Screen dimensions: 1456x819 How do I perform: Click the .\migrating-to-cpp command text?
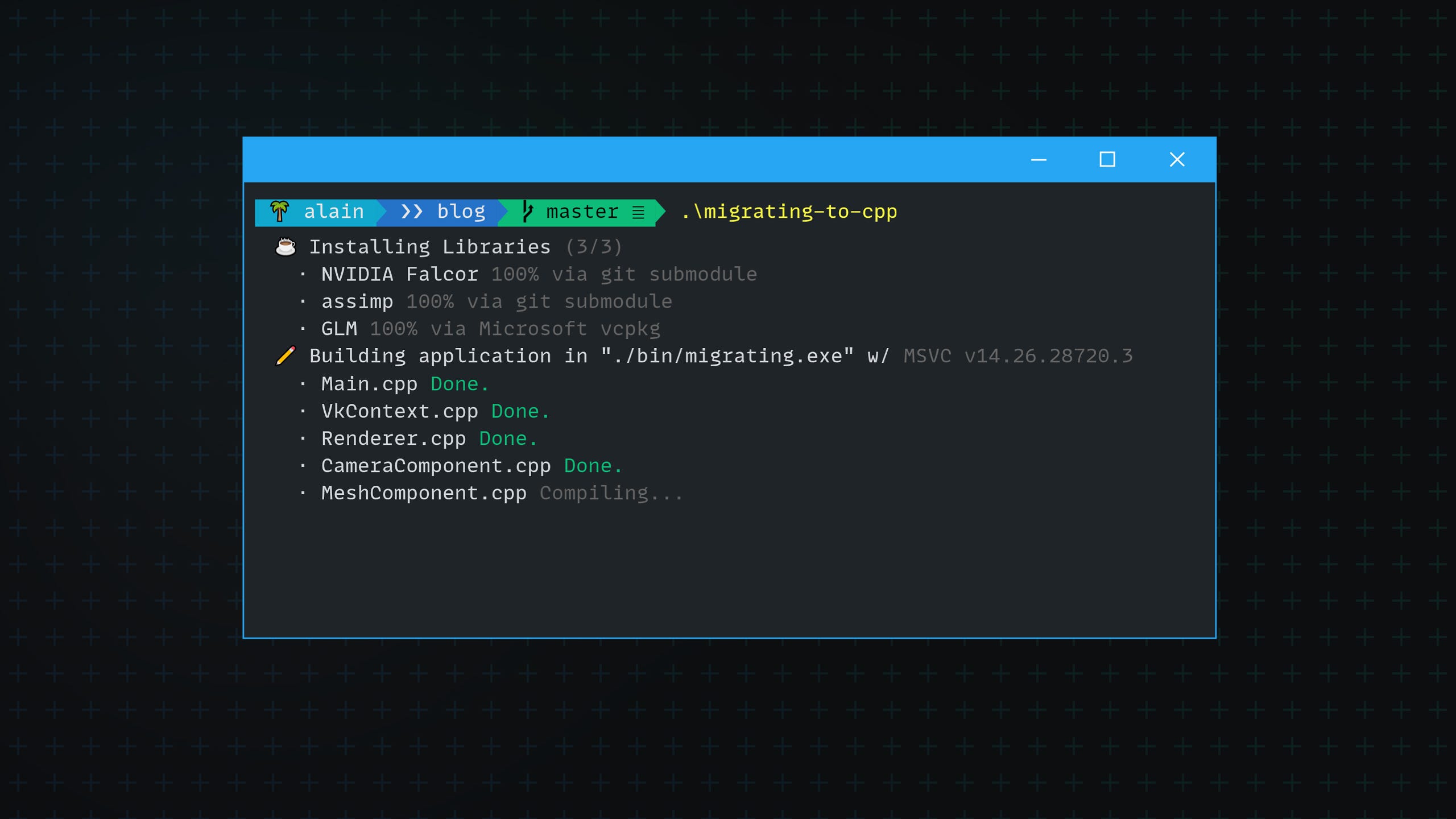point(789,212)
